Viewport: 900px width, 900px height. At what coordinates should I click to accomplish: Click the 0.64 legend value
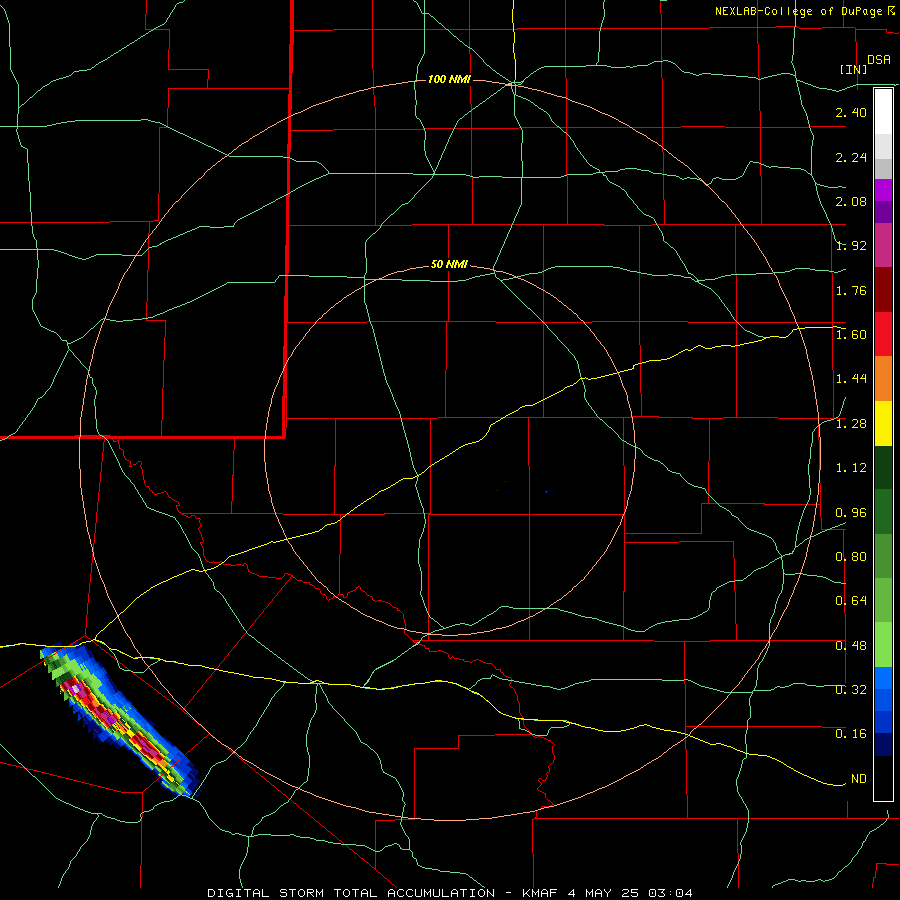[x=851, y=601]
